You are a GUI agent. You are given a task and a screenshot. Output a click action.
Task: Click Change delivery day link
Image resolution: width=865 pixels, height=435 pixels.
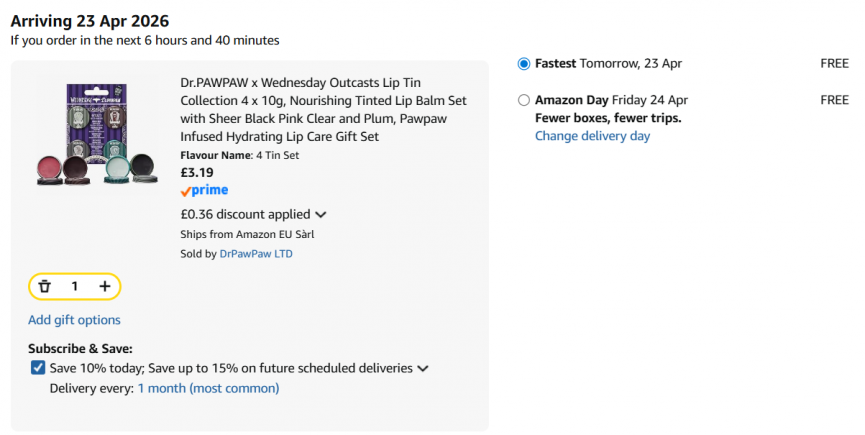coord(592,136)
